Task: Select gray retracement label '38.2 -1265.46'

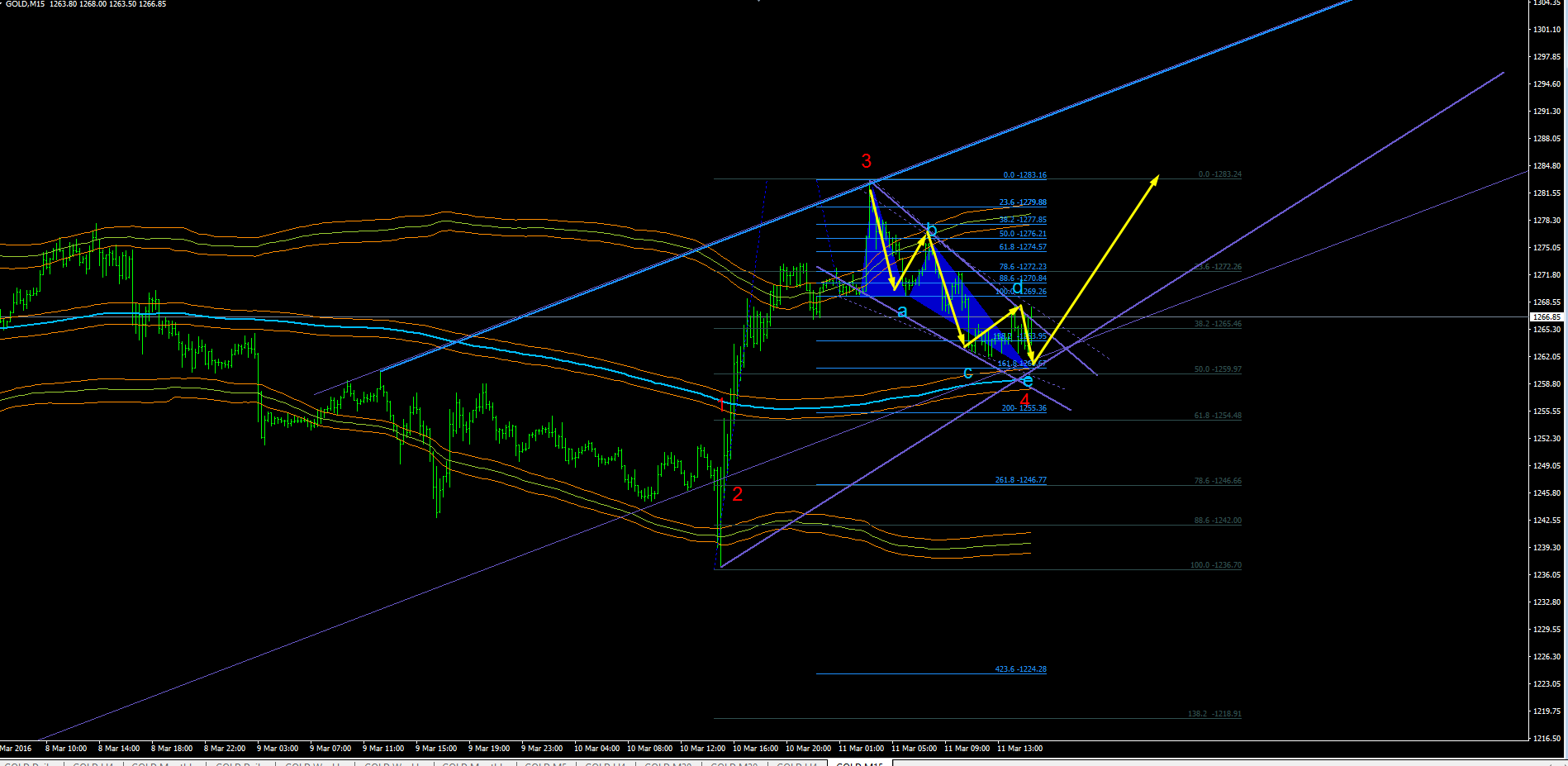Action: 1218,324
